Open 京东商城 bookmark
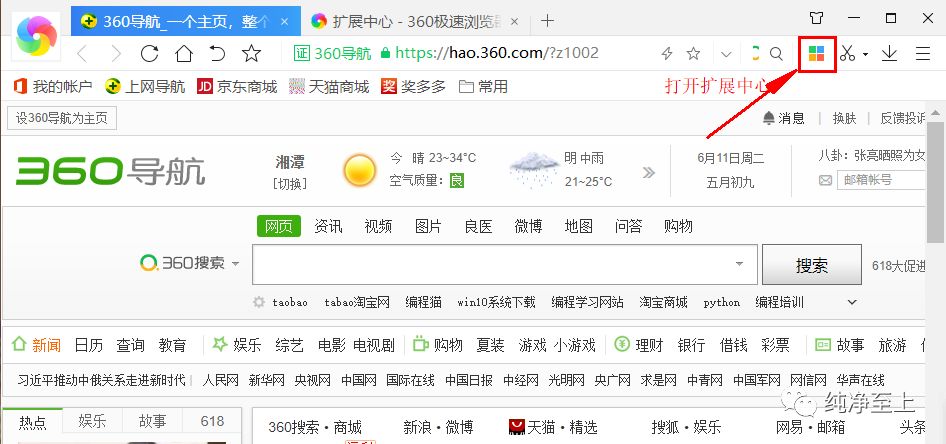 (237, 87)
